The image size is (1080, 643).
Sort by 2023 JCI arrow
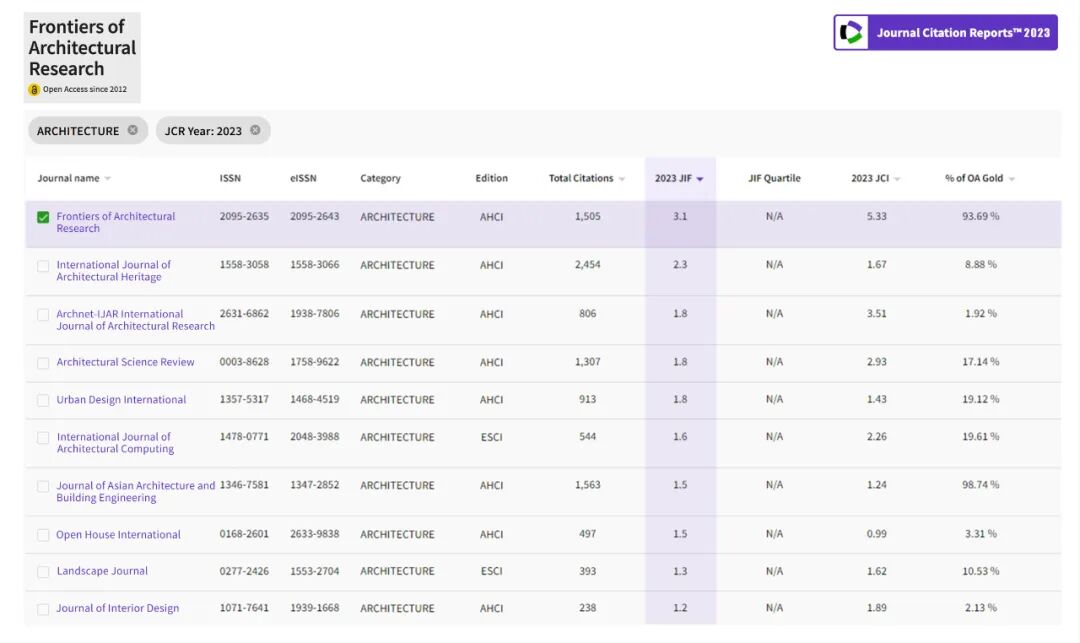(897, 179)
